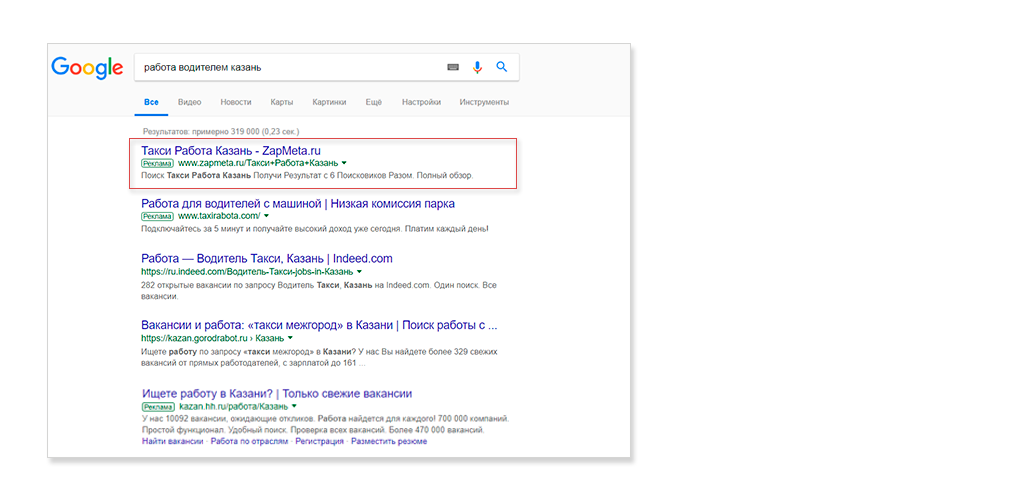This screenshot has height=500, width=1024.
Task: Open the Ещё menu
Action: pyautogui.click(x=373, y=102)
